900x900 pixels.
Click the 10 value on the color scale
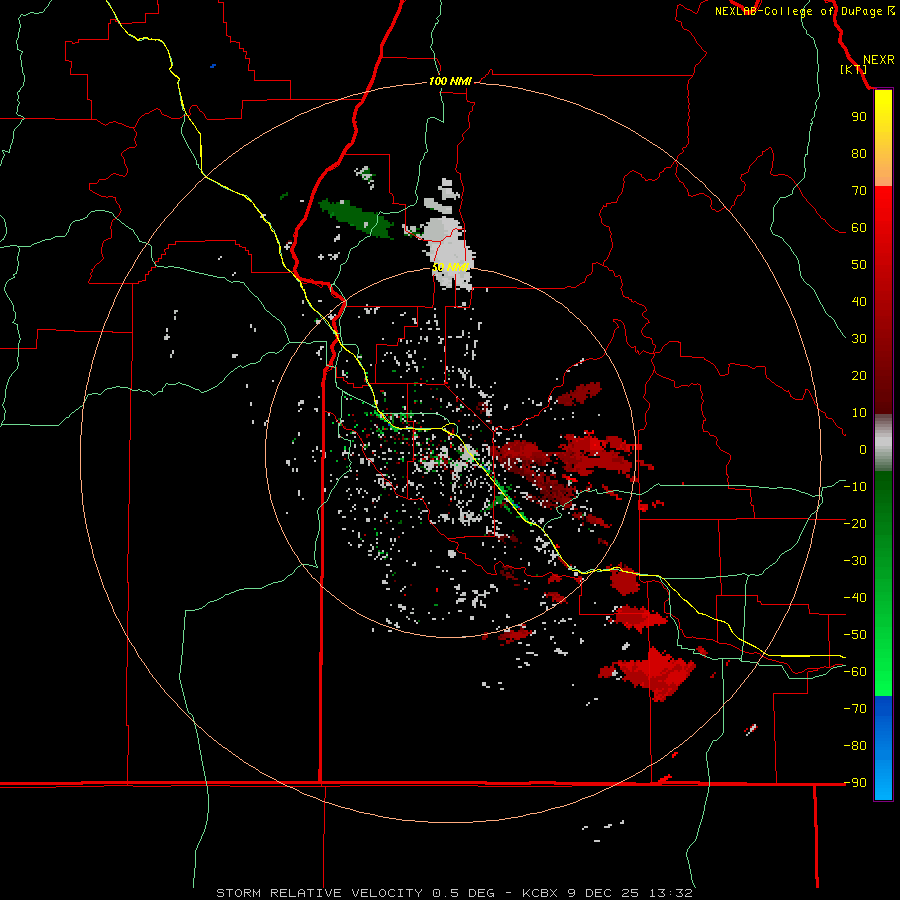pyautogui.click(x=859, y=412)
